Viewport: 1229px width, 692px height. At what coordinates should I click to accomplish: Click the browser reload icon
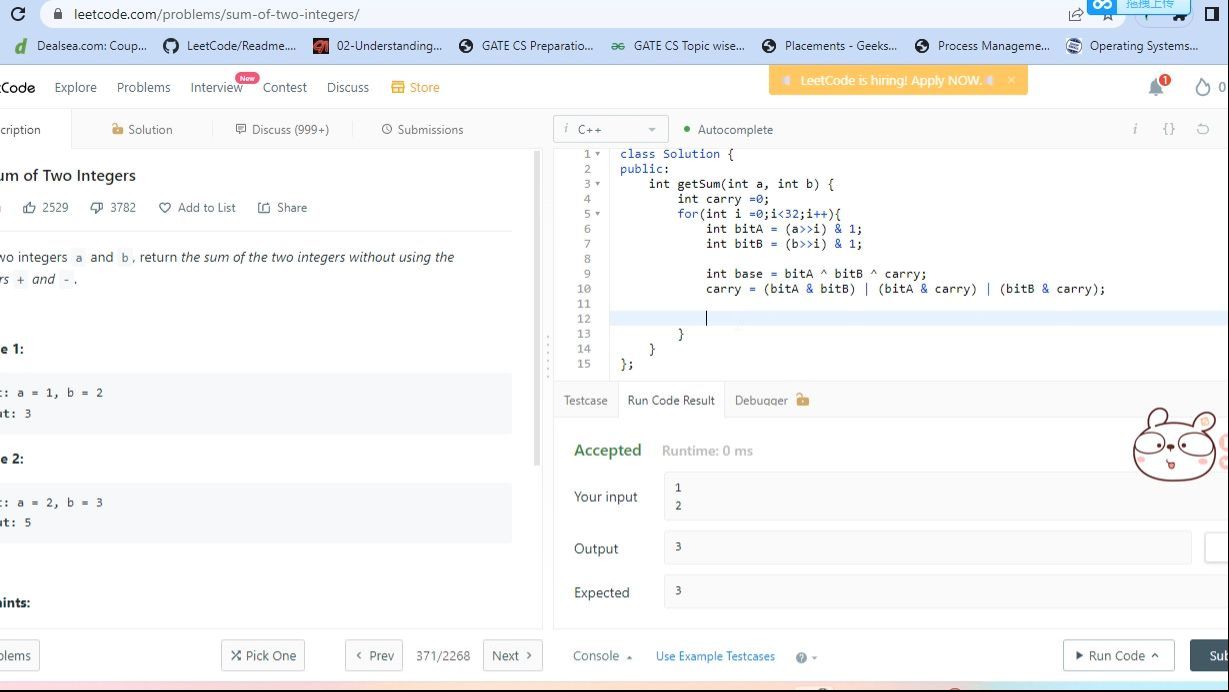[x=17, y=14]
